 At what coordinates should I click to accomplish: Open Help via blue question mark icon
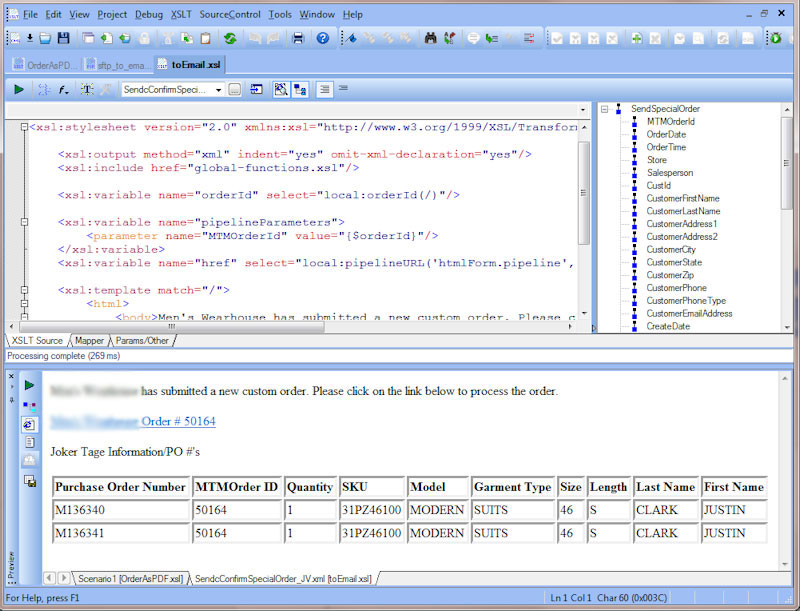pos(322,38)
